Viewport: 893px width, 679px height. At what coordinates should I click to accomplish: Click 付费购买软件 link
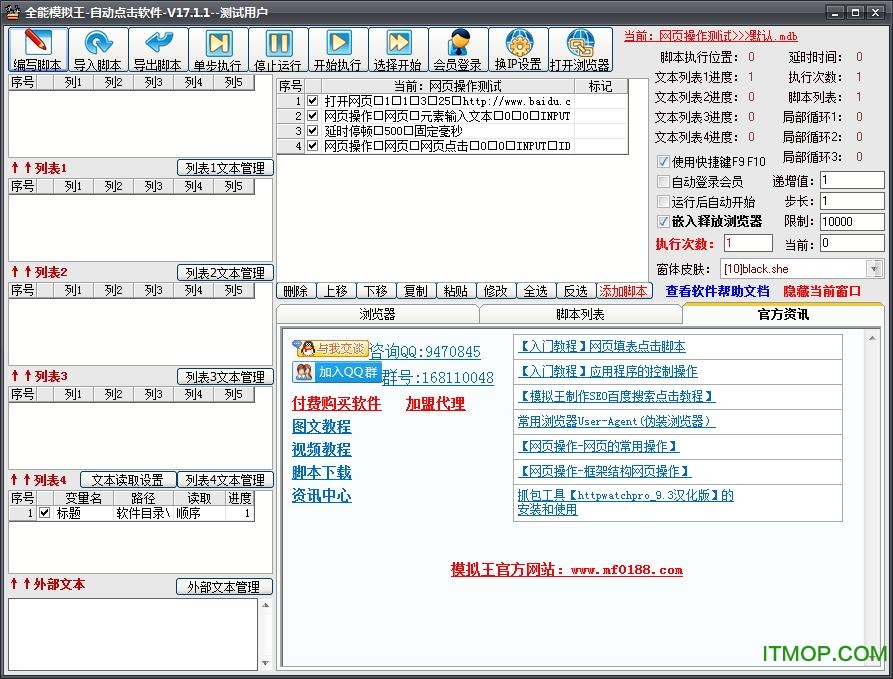[336, 403]
